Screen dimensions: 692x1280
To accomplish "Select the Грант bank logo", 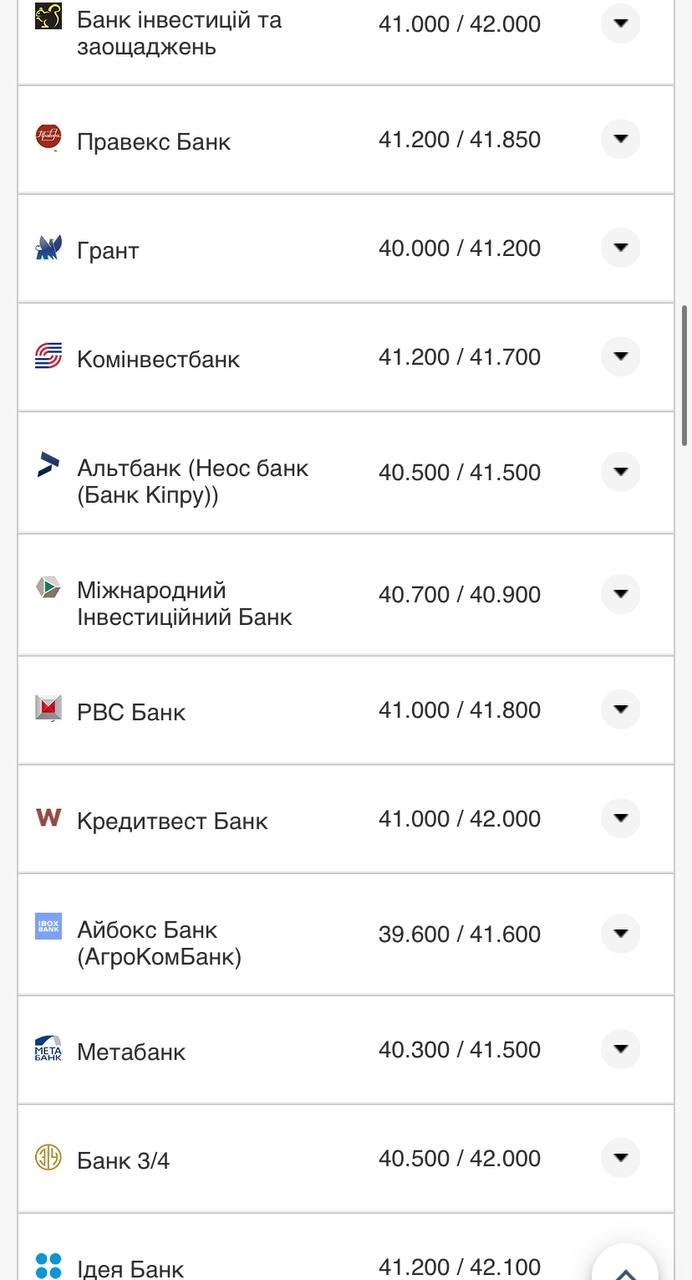I will [47, 248].
